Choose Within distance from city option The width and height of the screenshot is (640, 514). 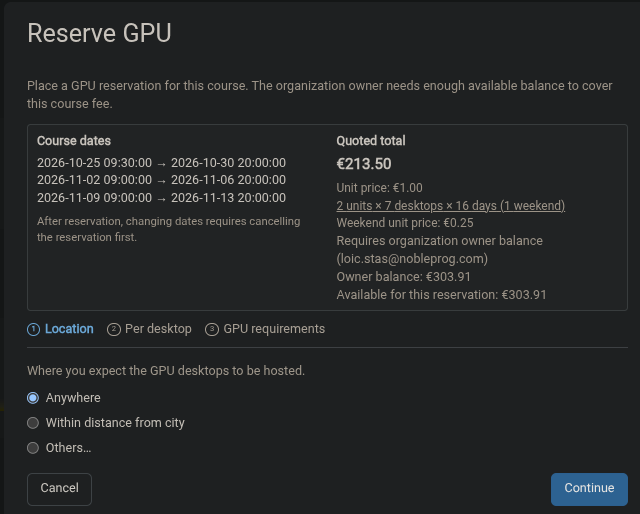(33, 423)
